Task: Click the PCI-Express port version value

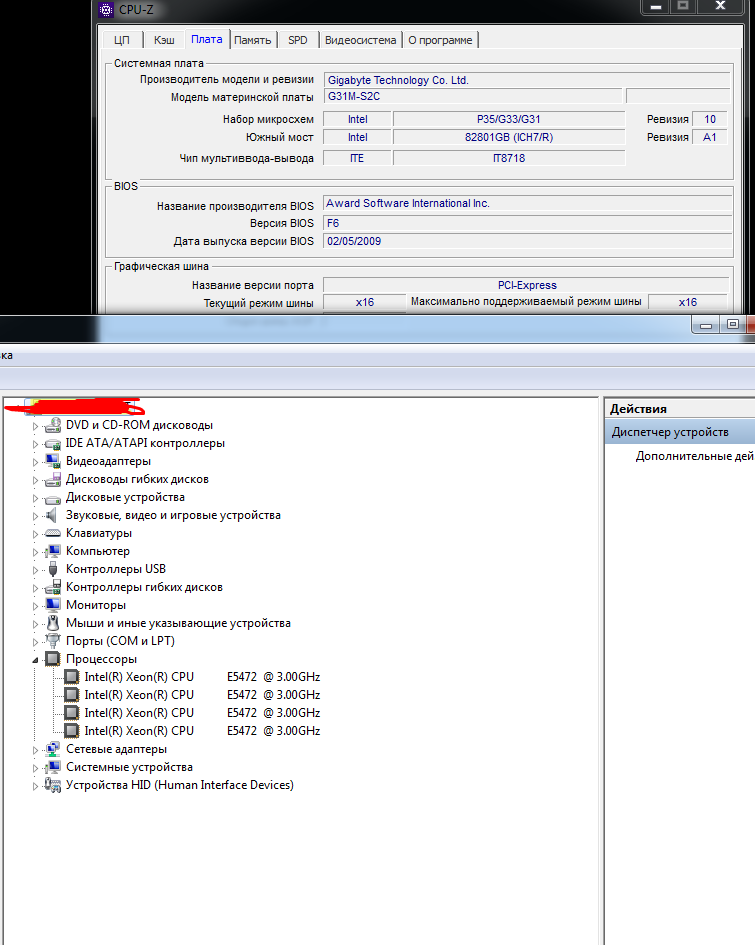Action: point(527,285)
